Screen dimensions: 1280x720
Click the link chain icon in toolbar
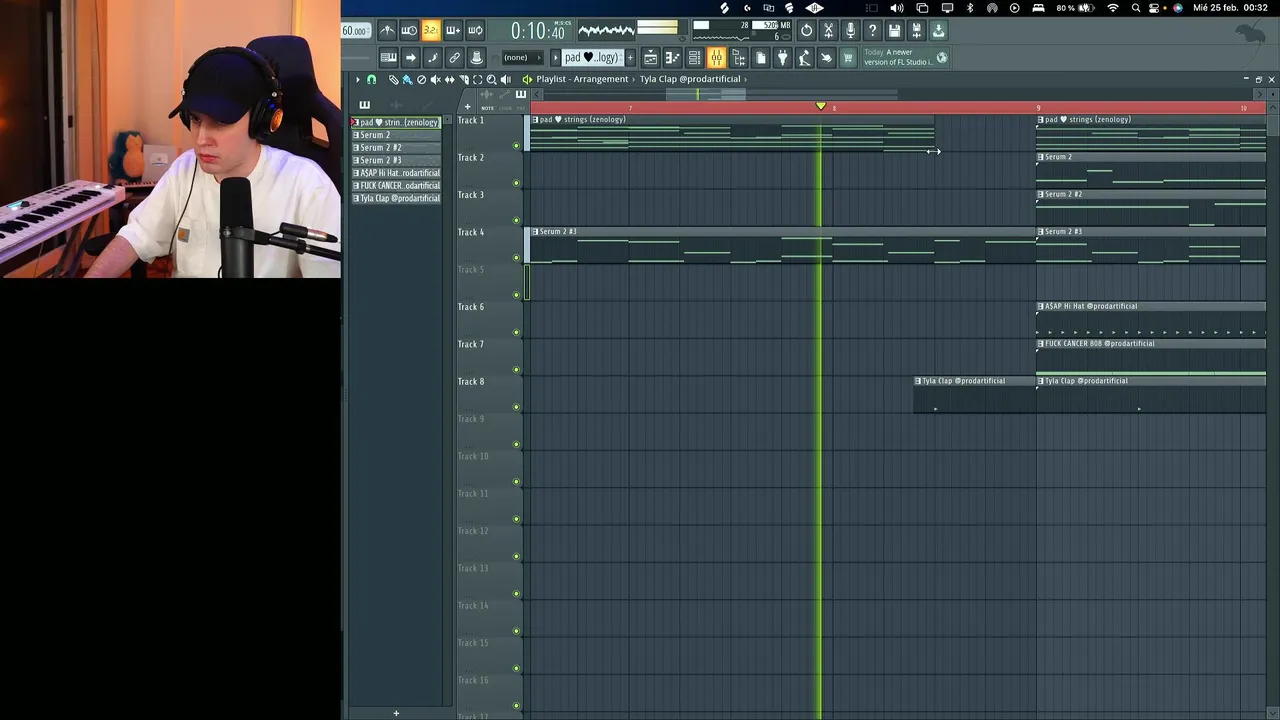coord(454,57)
